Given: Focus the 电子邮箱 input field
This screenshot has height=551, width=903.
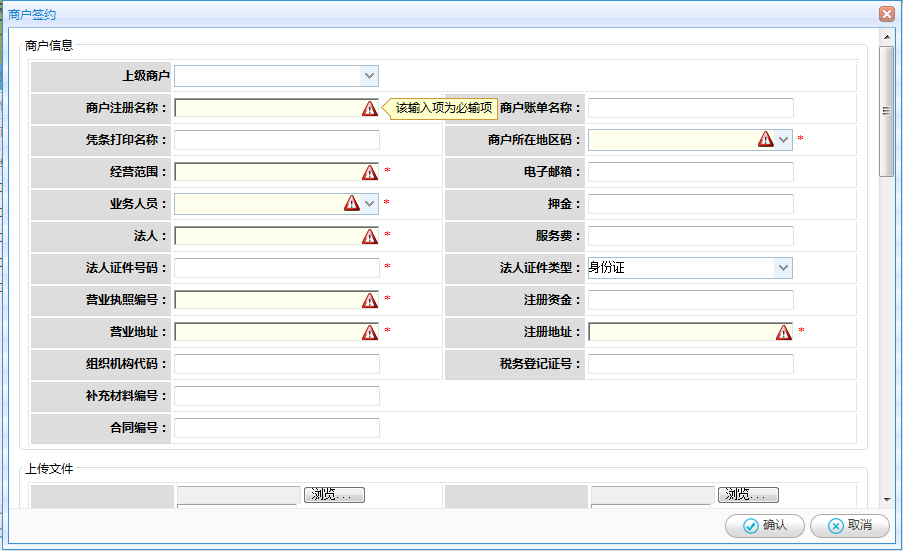Looking at the screenshot, I should tap(690, 172).
